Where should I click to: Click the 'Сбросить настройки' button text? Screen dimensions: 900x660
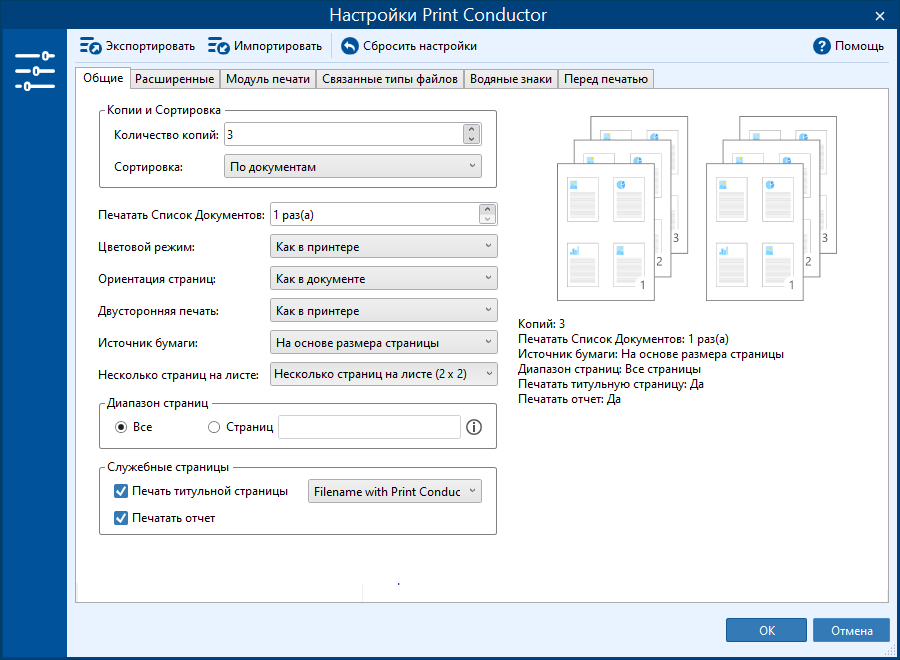coord(420,46)
